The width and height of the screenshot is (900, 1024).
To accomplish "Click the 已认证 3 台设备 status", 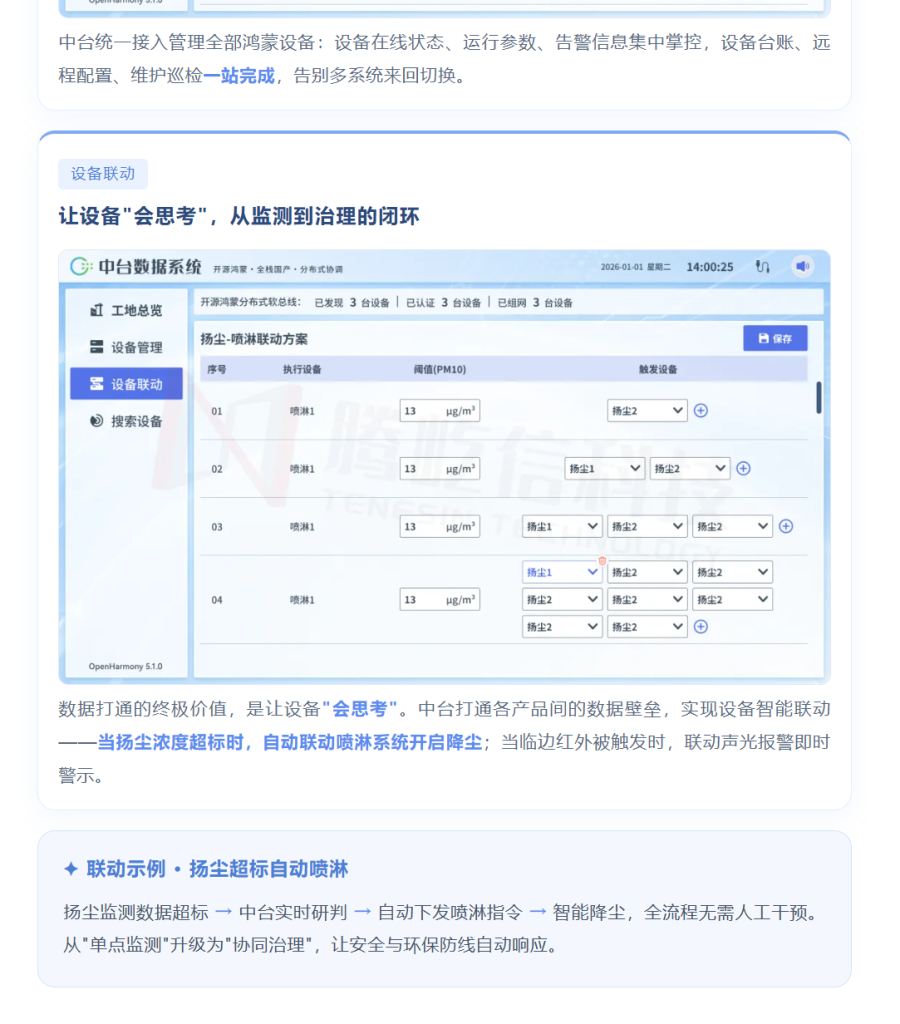I will tap(443, 303).
